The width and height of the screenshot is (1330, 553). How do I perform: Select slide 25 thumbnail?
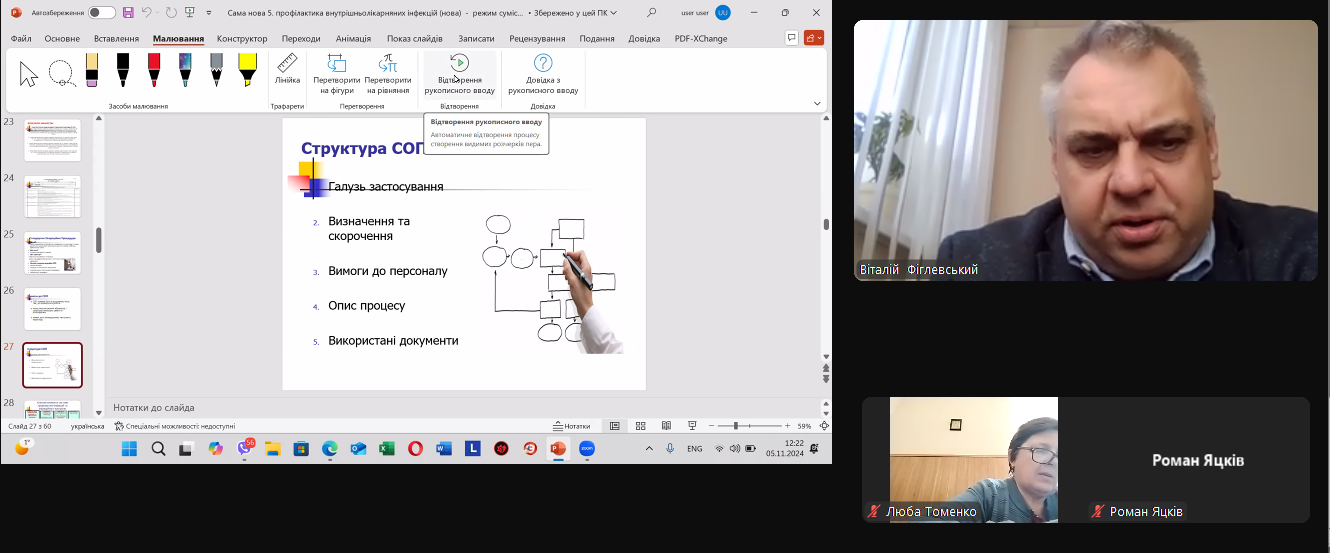(52, 252)
